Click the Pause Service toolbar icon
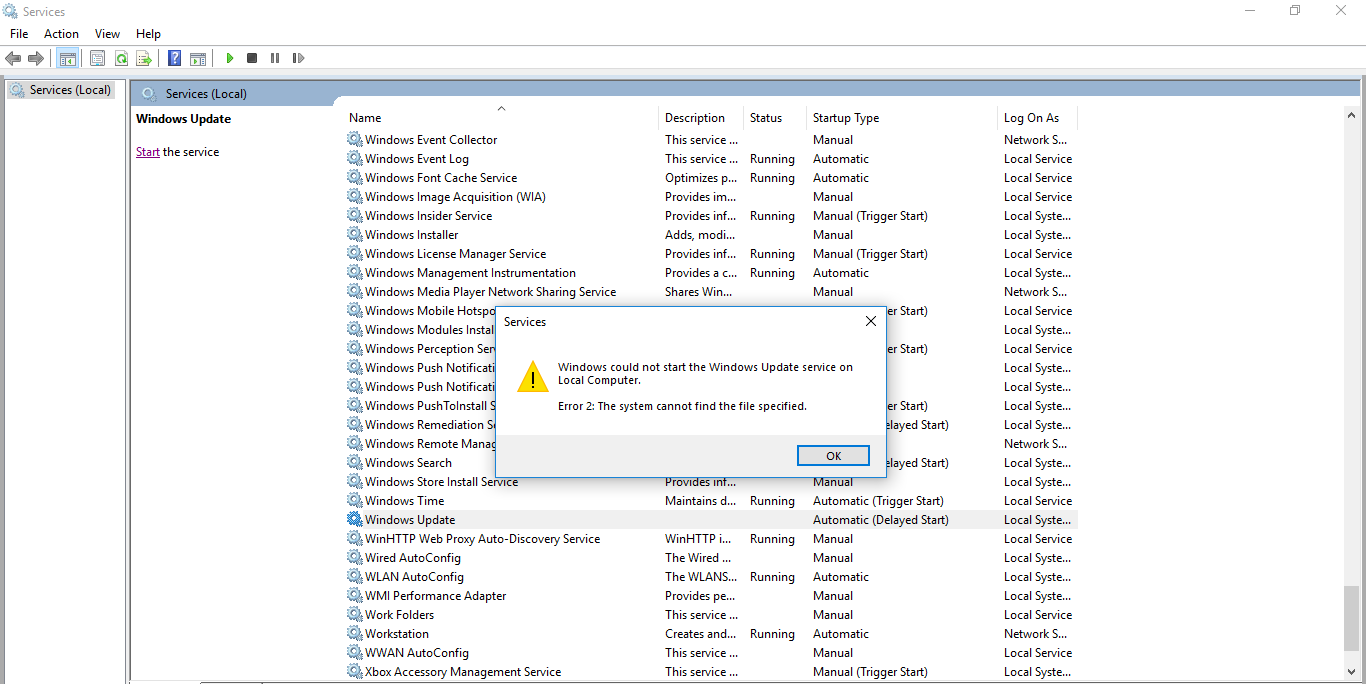 point(275,58)
